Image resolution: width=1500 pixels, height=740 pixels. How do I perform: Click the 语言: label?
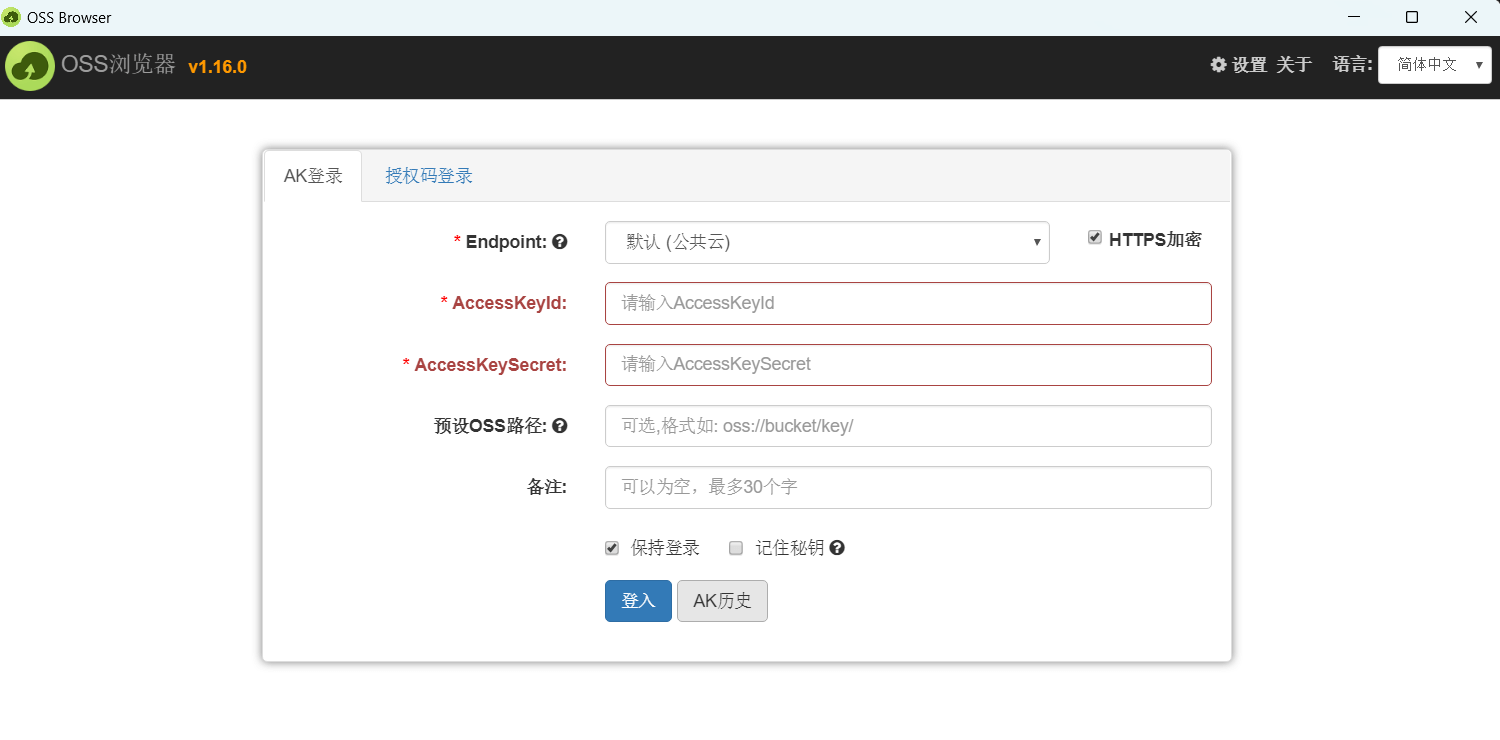pyautogui.click(x=1352, y=65)
